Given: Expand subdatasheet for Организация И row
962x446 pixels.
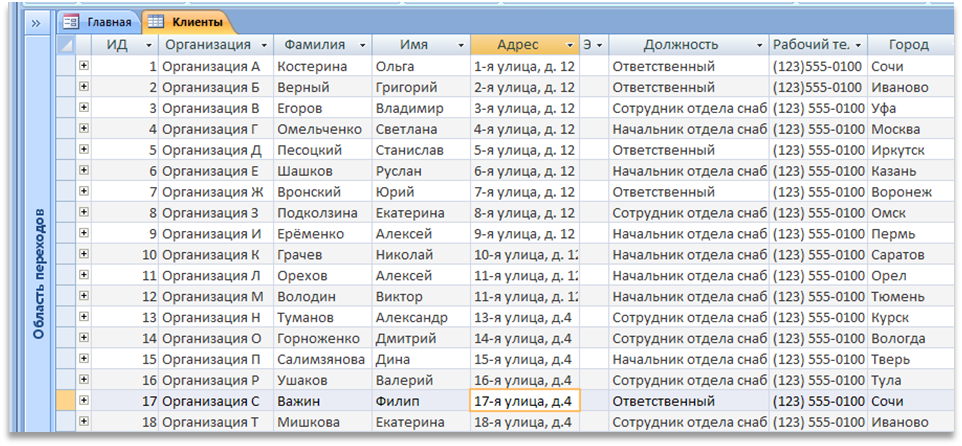Looking at the screenshot, I should 84,233.
